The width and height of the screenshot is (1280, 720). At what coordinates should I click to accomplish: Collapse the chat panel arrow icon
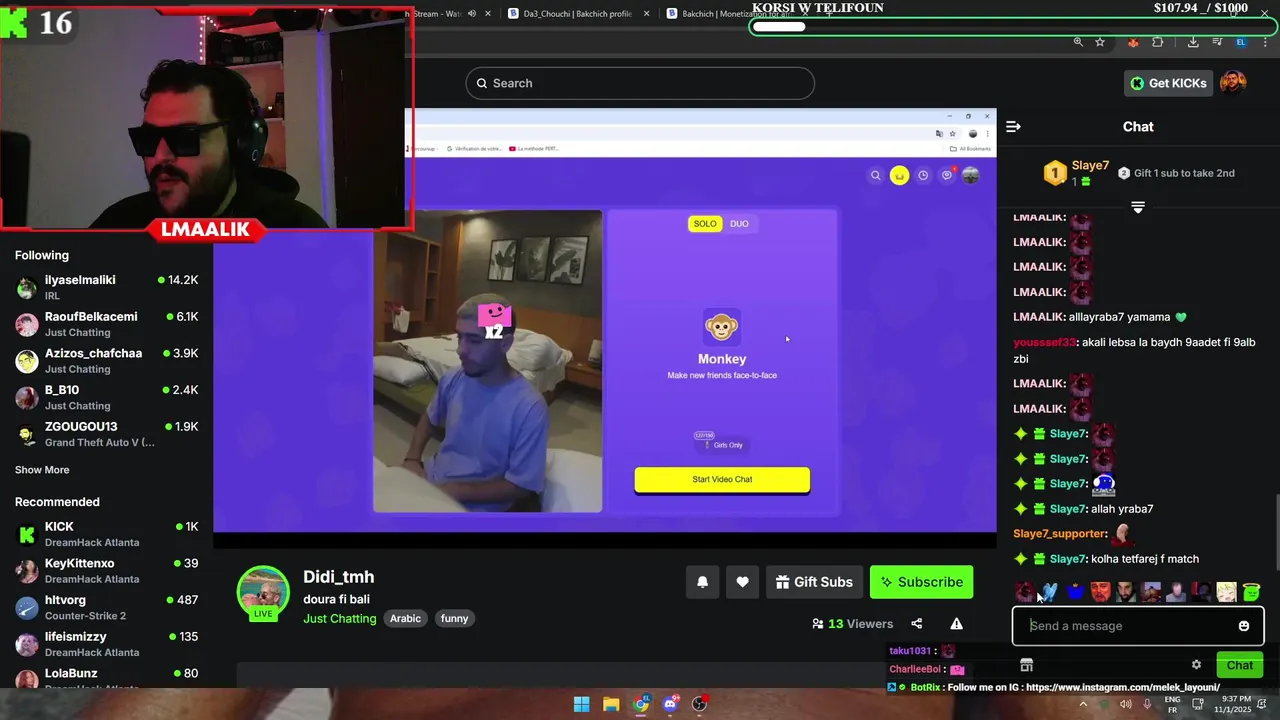1013,127
